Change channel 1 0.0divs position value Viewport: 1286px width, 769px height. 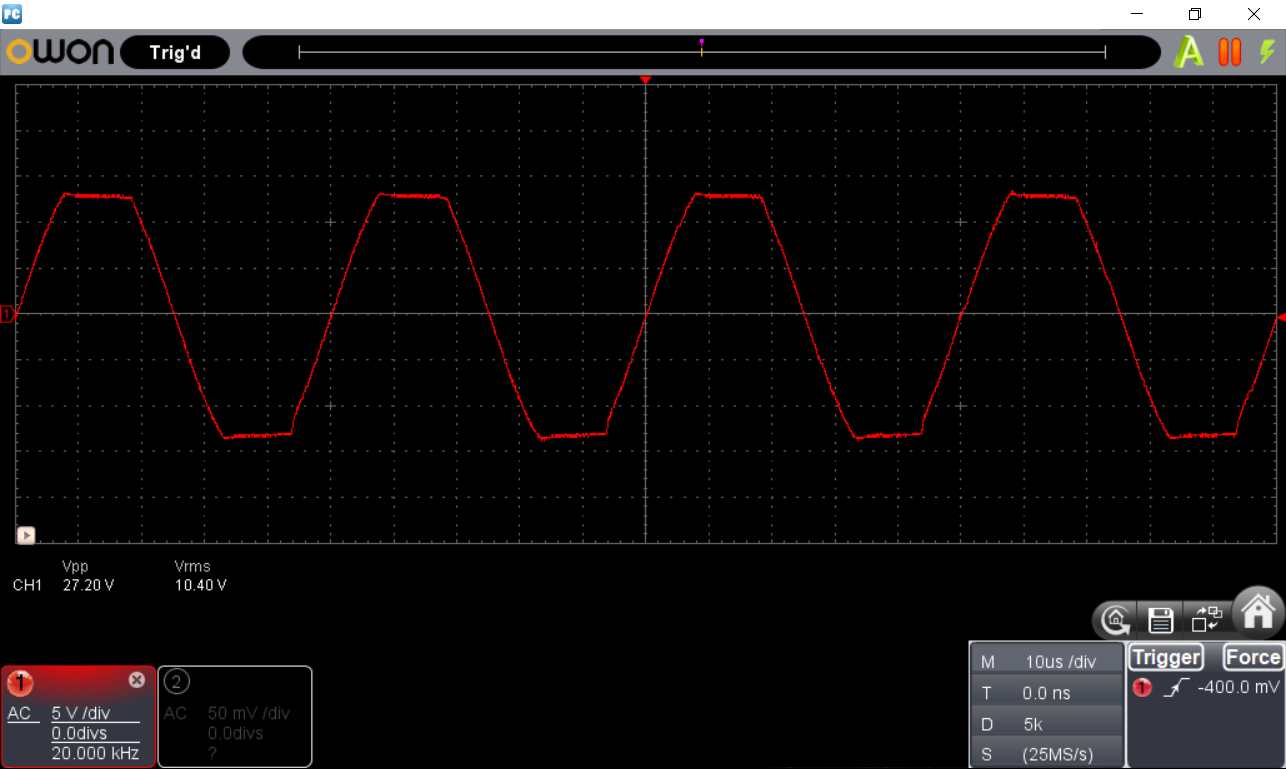click(x=79, y=733)
